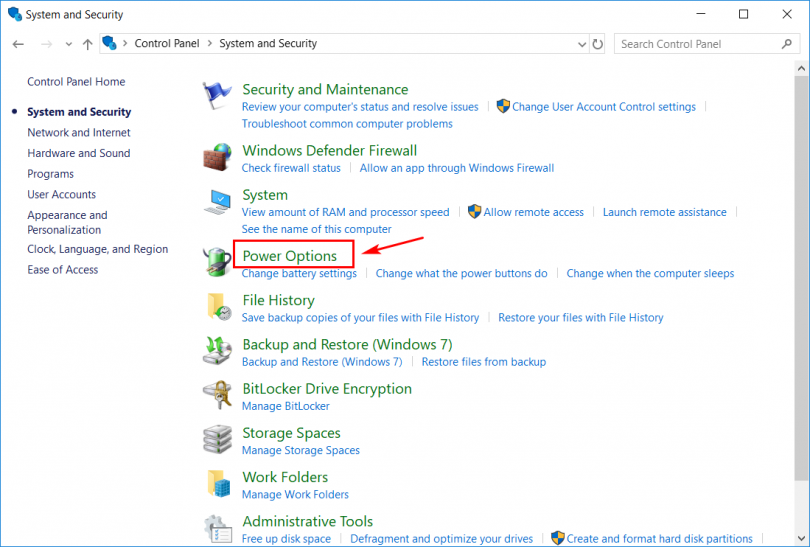Open the recent locations dropdown arrow
Screen dimensions: 810x547
(69, 44)
